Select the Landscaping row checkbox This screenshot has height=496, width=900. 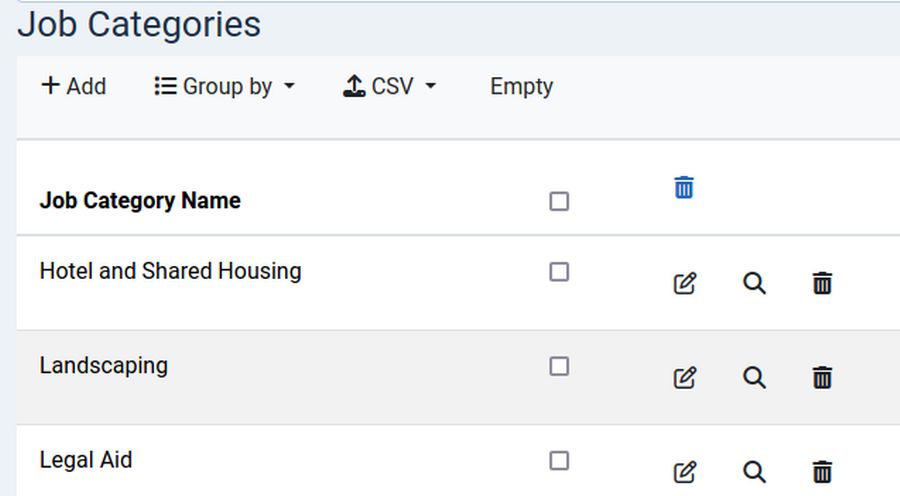pyautogui.click(x=559, y=367)
